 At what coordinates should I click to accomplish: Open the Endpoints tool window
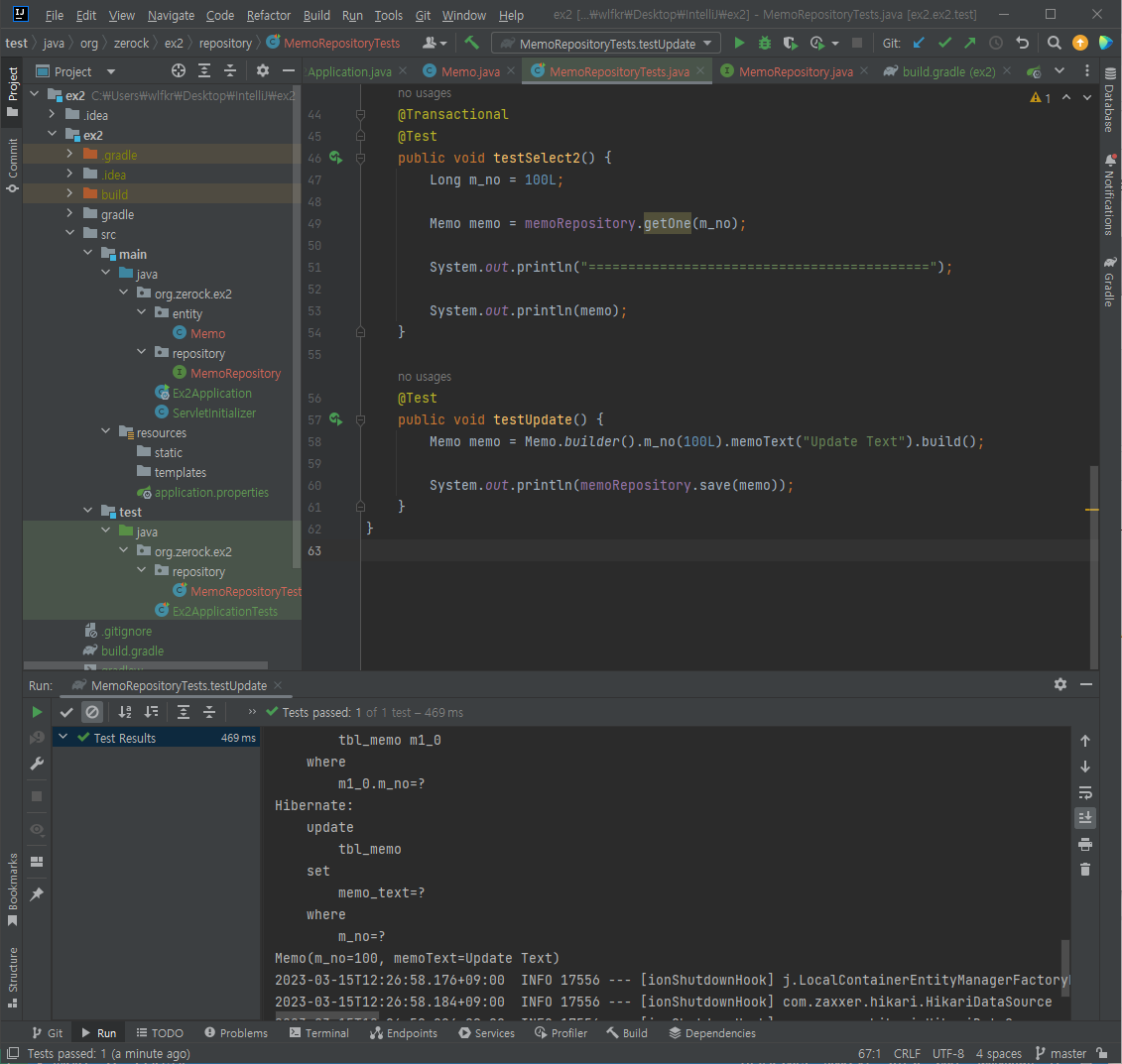(404, 1033)
